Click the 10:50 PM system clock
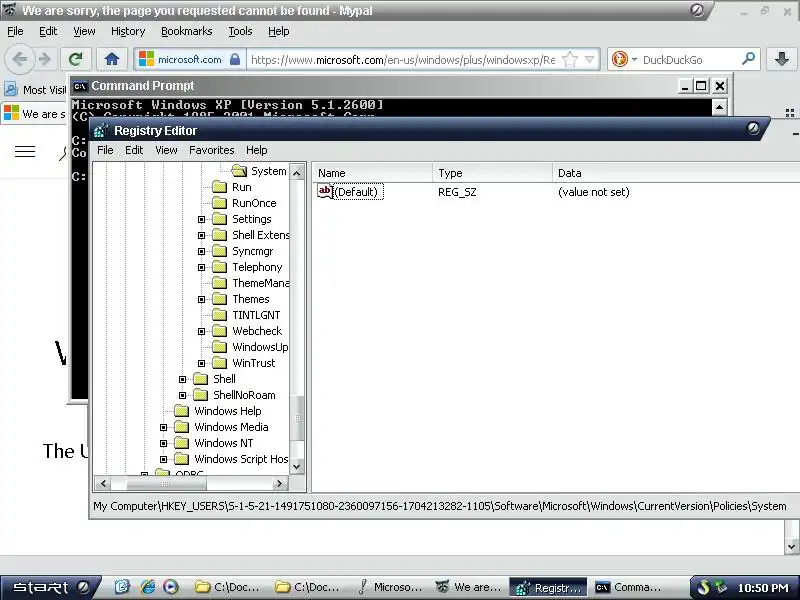800x600 pixels. click(x=763, y=588)
